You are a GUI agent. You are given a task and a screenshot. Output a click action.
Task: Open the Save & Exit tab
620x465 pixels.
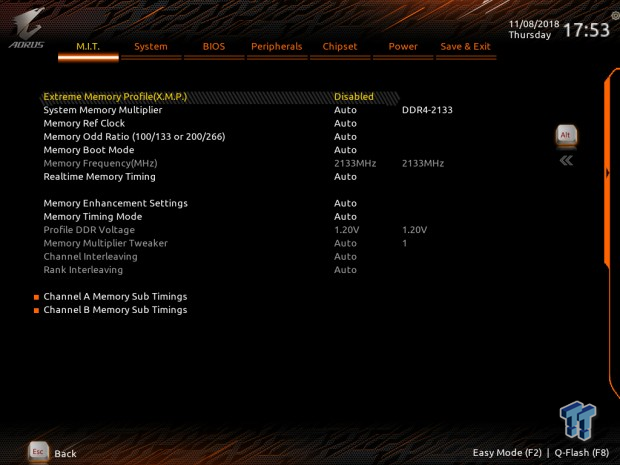(466, 47)
